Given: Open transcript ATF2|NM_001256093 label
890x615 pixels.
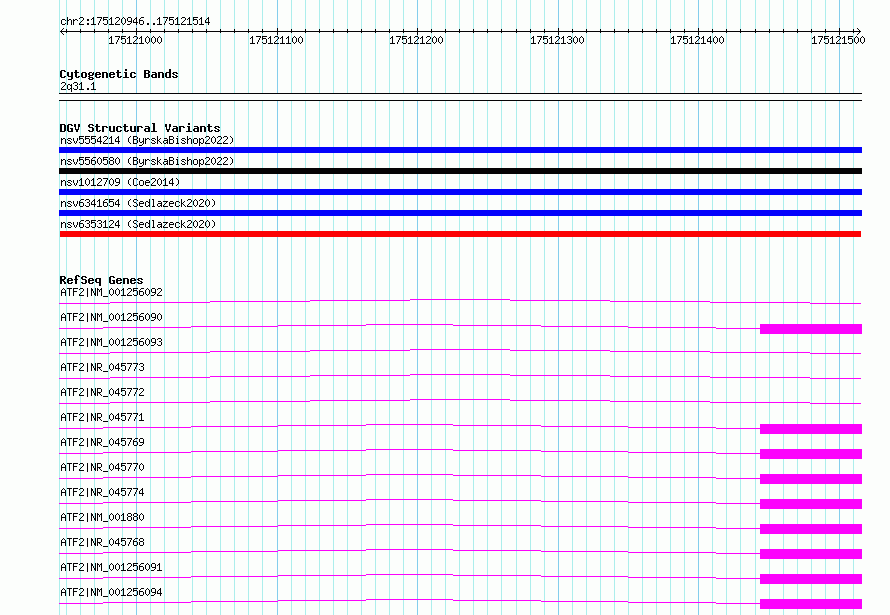Looking at the screenshot, I should tap(111, 342).
